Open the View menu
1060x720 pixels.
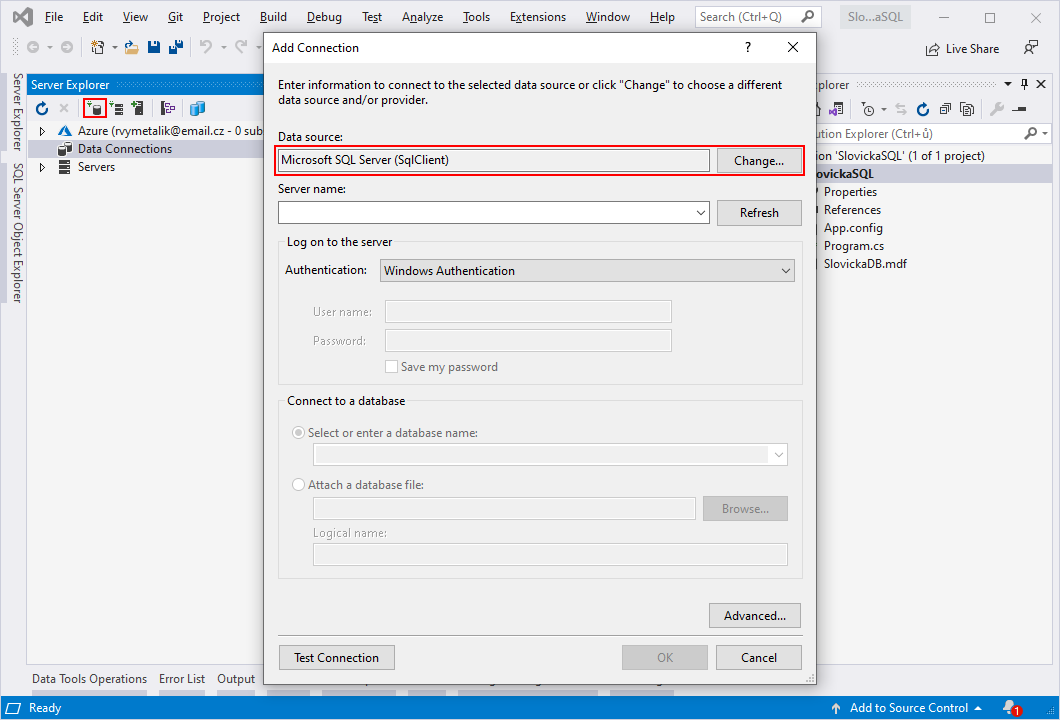(x=135, y=17)
